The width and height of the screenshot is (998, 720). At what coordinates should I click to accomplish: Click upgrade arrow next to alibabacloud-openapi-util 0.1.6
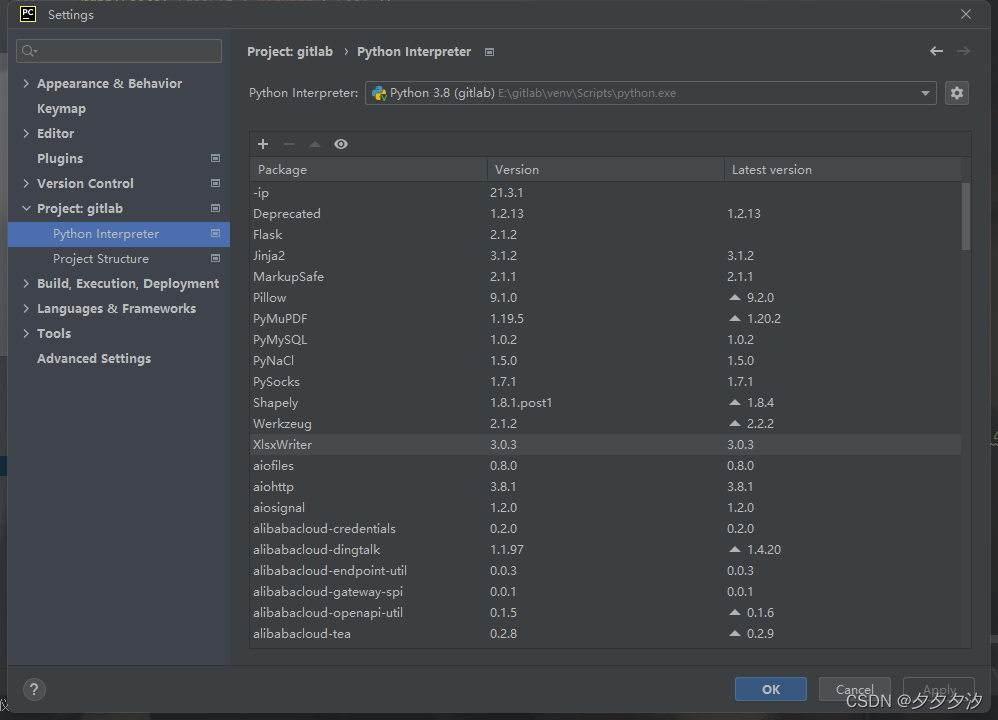click(734, 612)
